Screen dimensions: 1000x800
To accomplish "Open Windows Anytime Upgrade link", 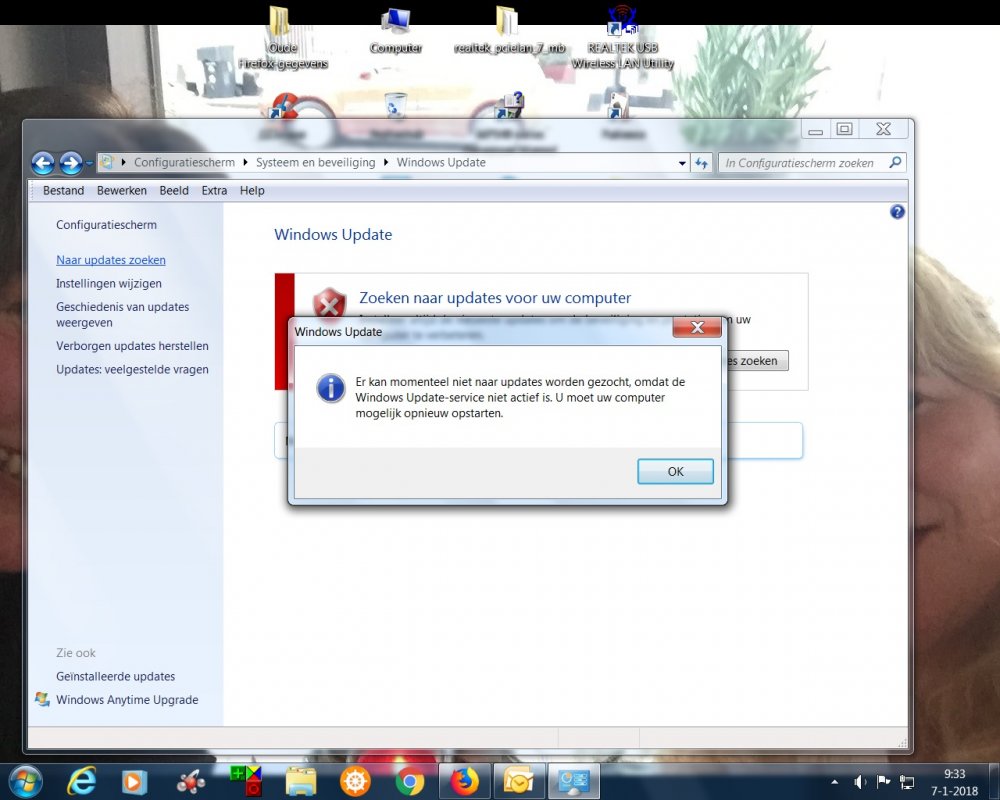I will point(127,700).
